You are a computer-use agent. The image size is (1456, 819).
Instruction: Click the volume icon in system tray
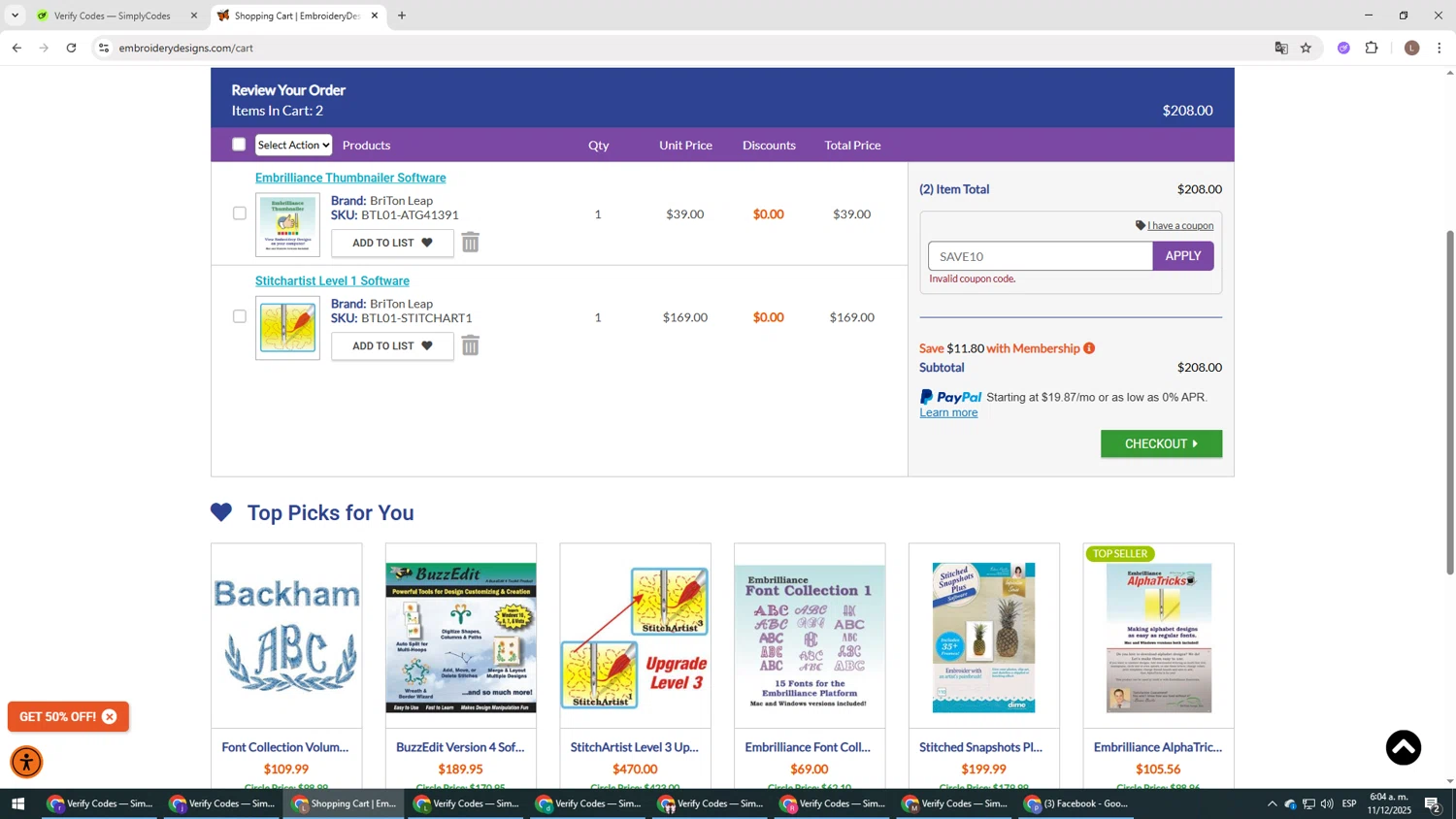(x=1327, y=803)
